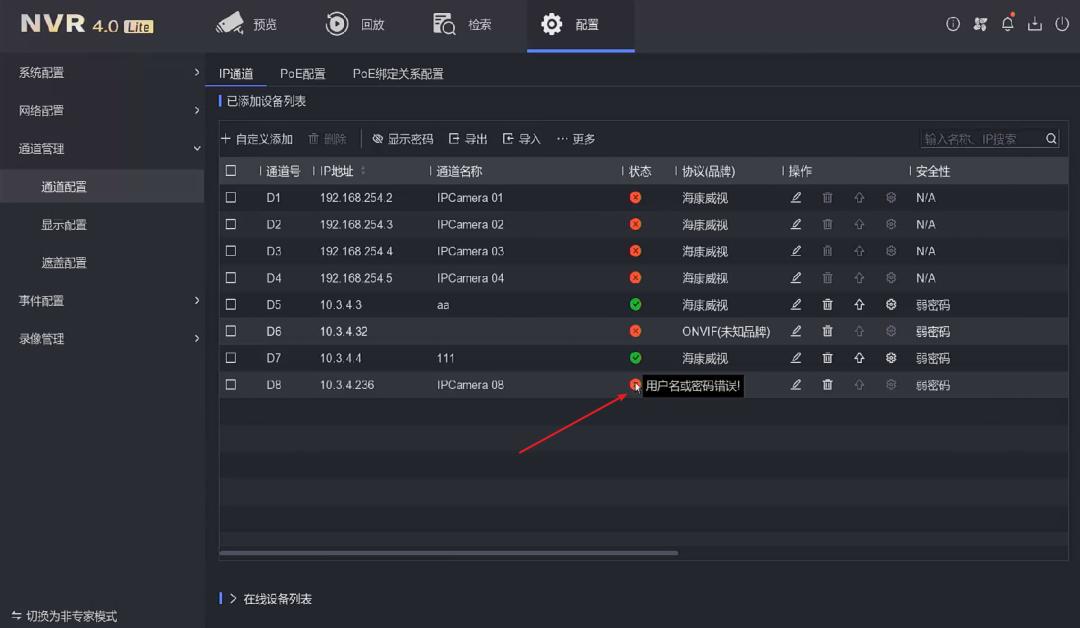Select the checkbox for channel D8
The width and height of the screenshot is (1080, 628).
click(x=231, y=384)
